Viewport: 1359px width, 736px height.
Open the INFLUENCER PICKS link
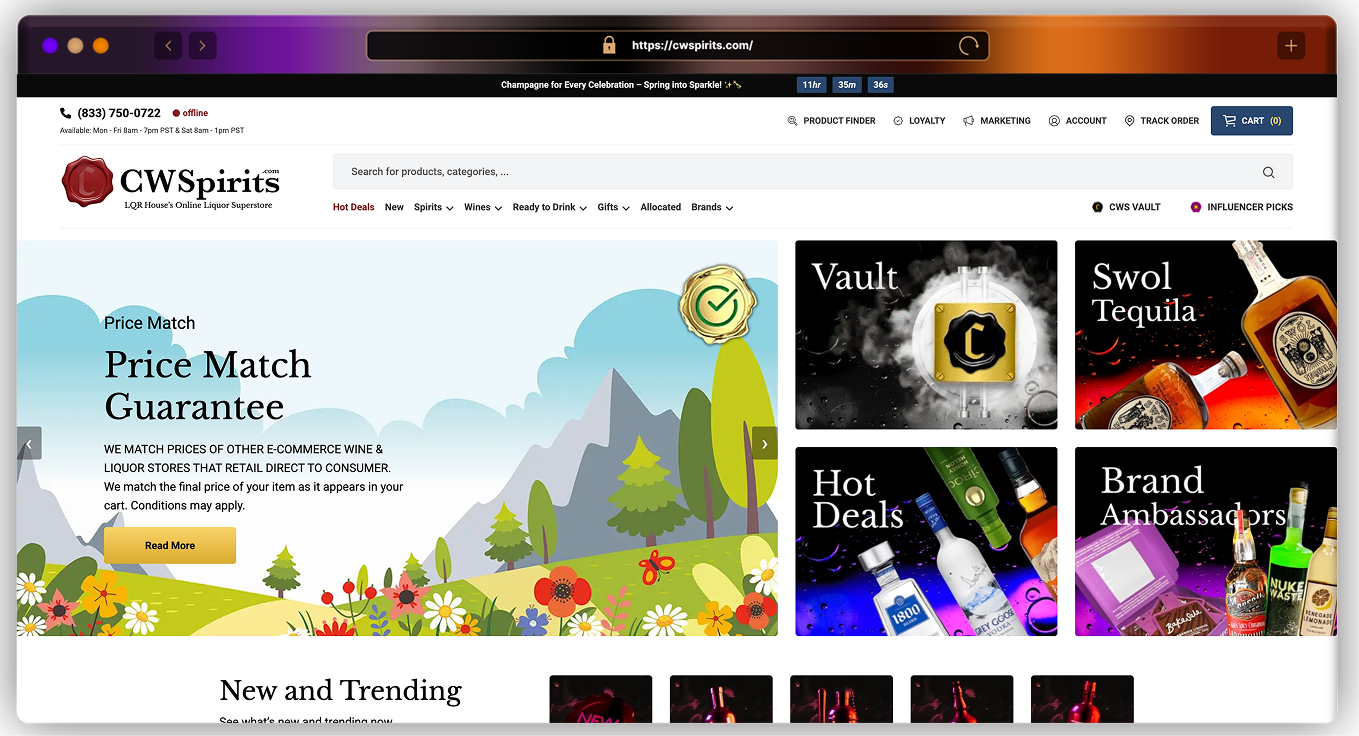click(x=1241, y=207)
